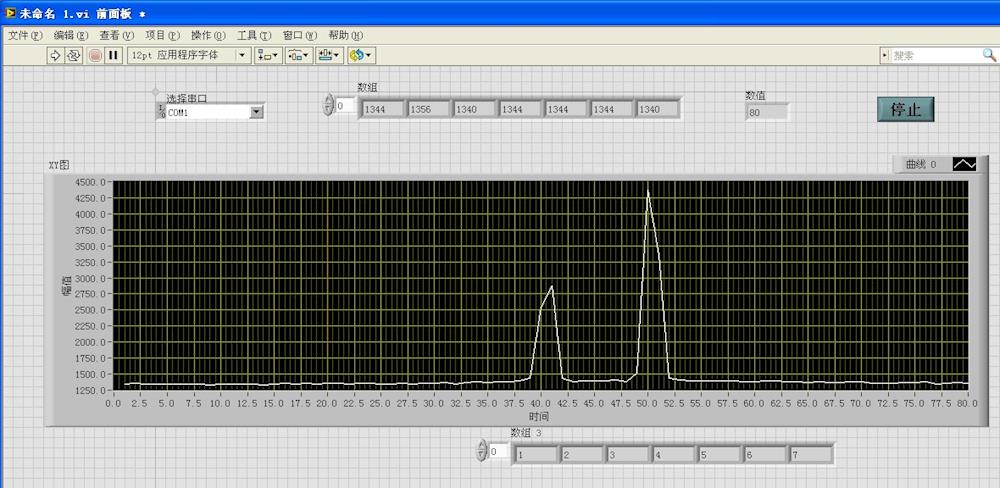The width and height of the screenshot is (1000, 488).
Task: Click the 40.0 x-axis tick label
Action: pos(540,403)
